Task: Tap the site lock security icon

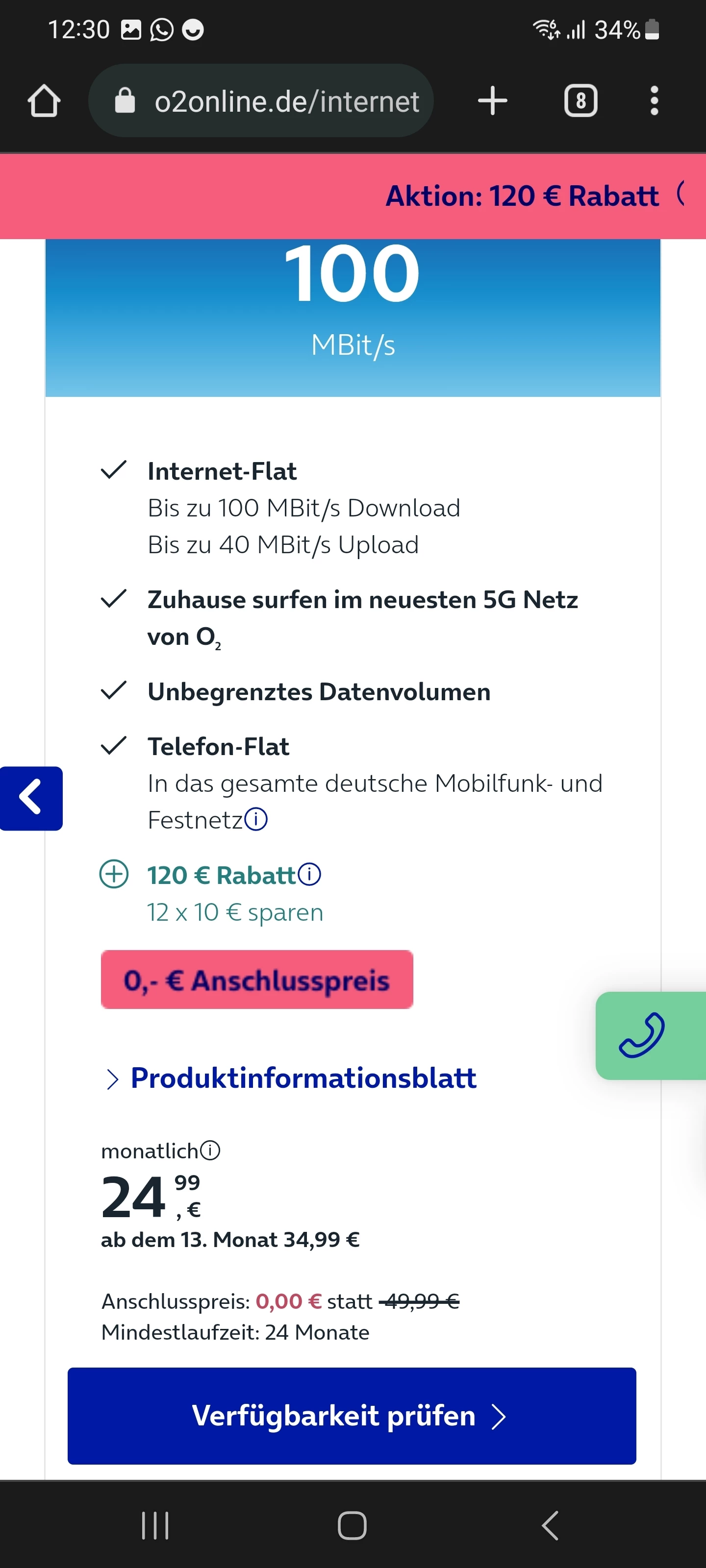Action: click(x=125, y=101)
